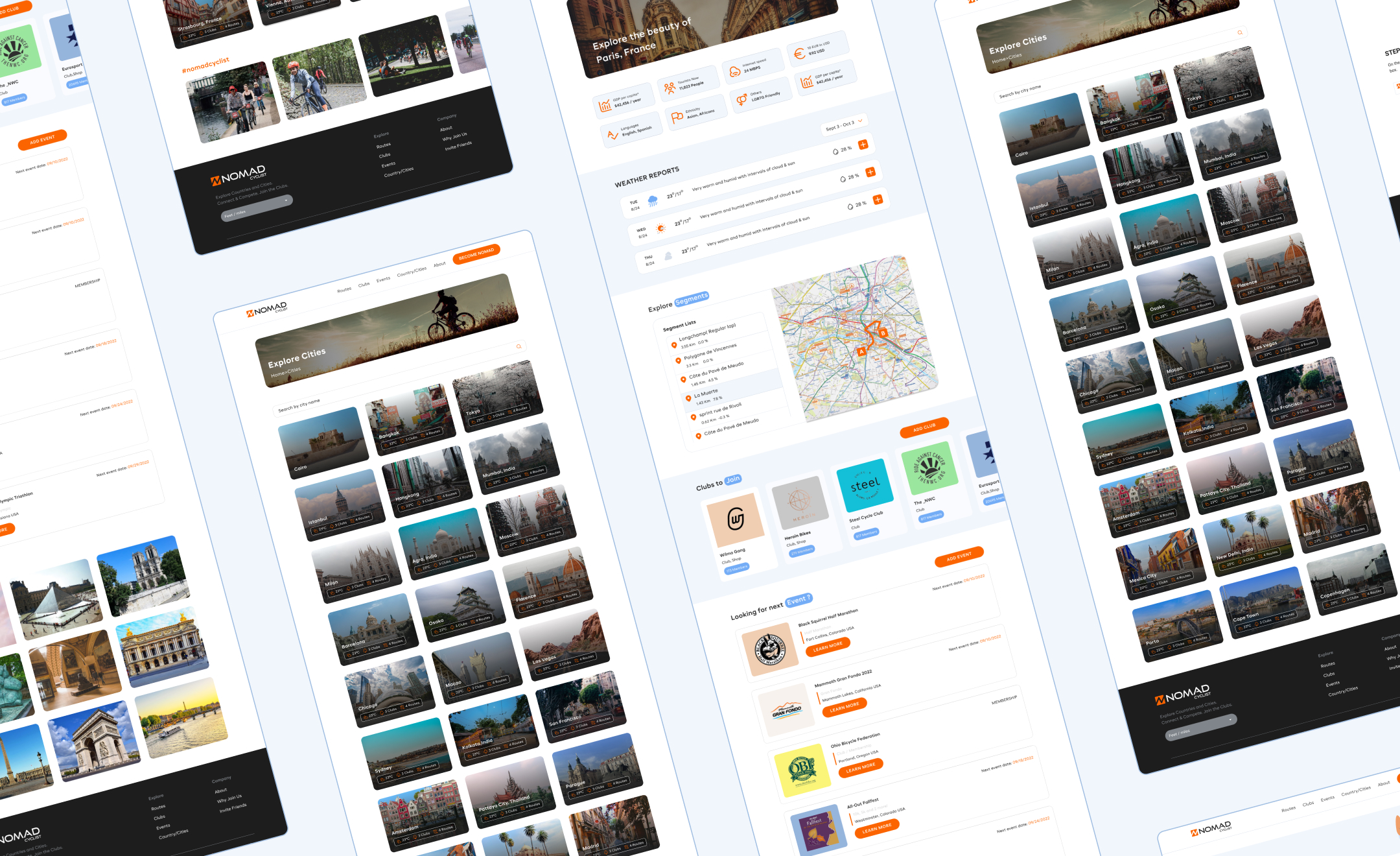
Task: Open Events in top navigation
Action: pos(383,279)
